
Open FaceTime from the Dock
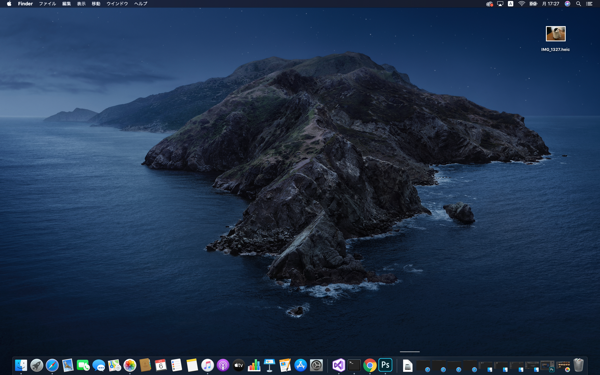coord(83,365)
